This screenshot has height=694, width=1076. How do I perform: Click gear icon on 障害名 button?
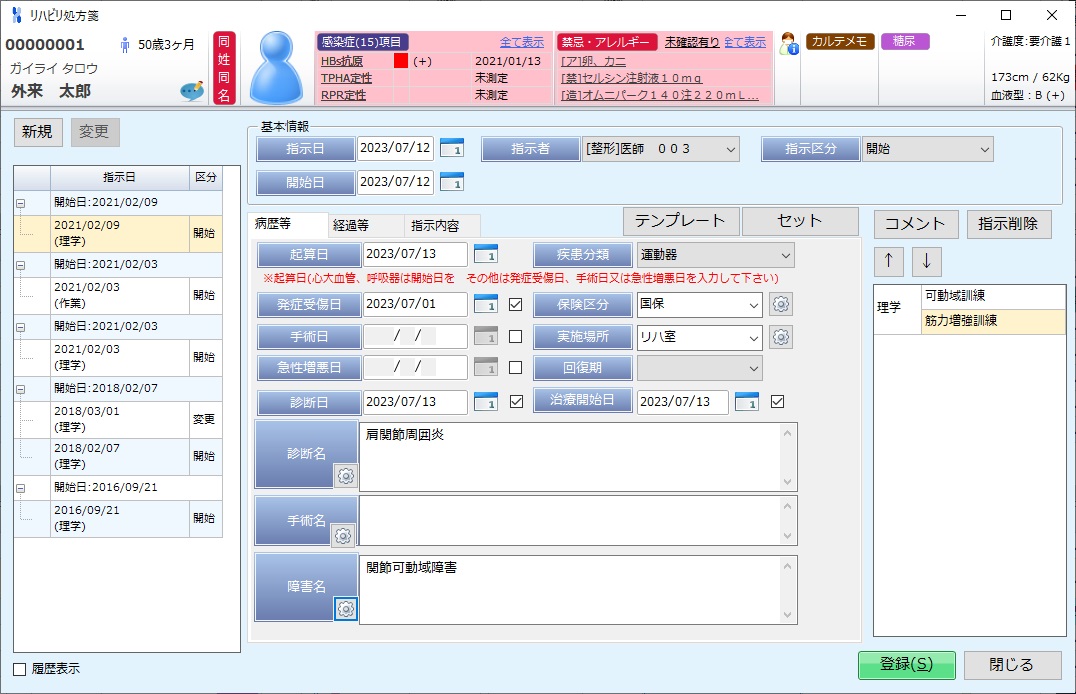tap(345, 608)
